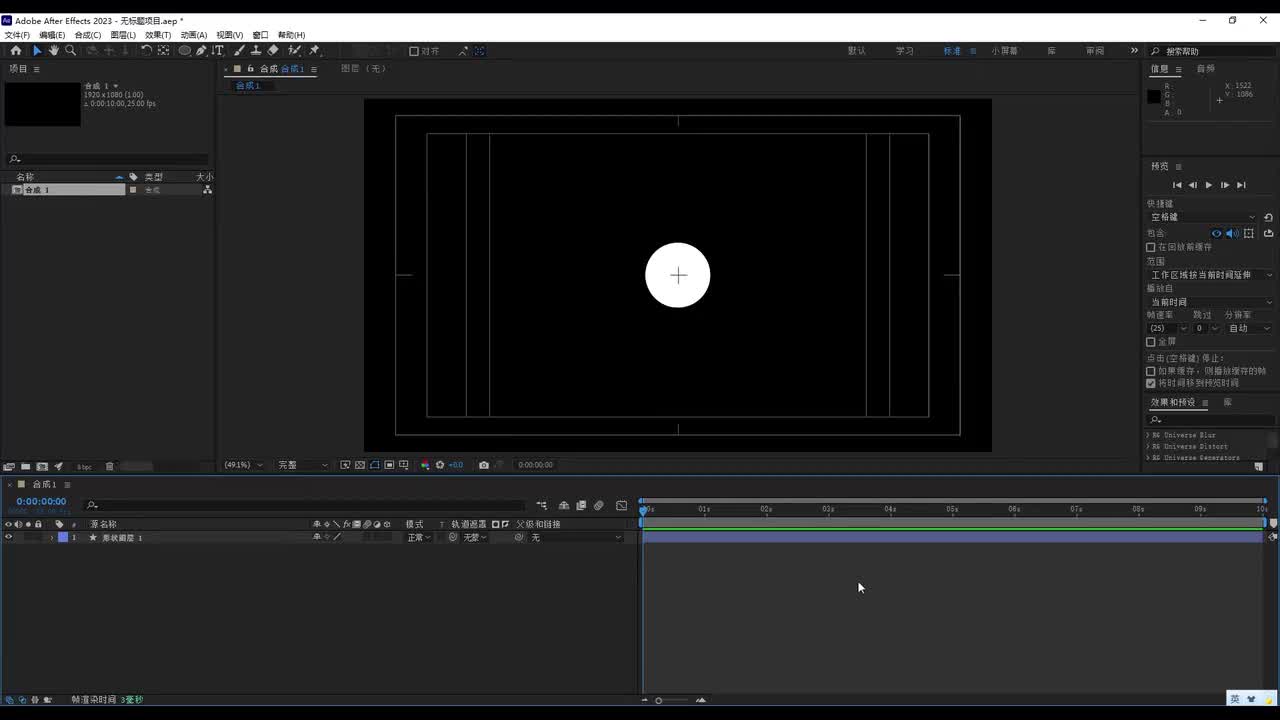Jump to first frame in Preview panel
Image resolution: width=1280 pixels, height=720 pixels.
point(1177,185)
